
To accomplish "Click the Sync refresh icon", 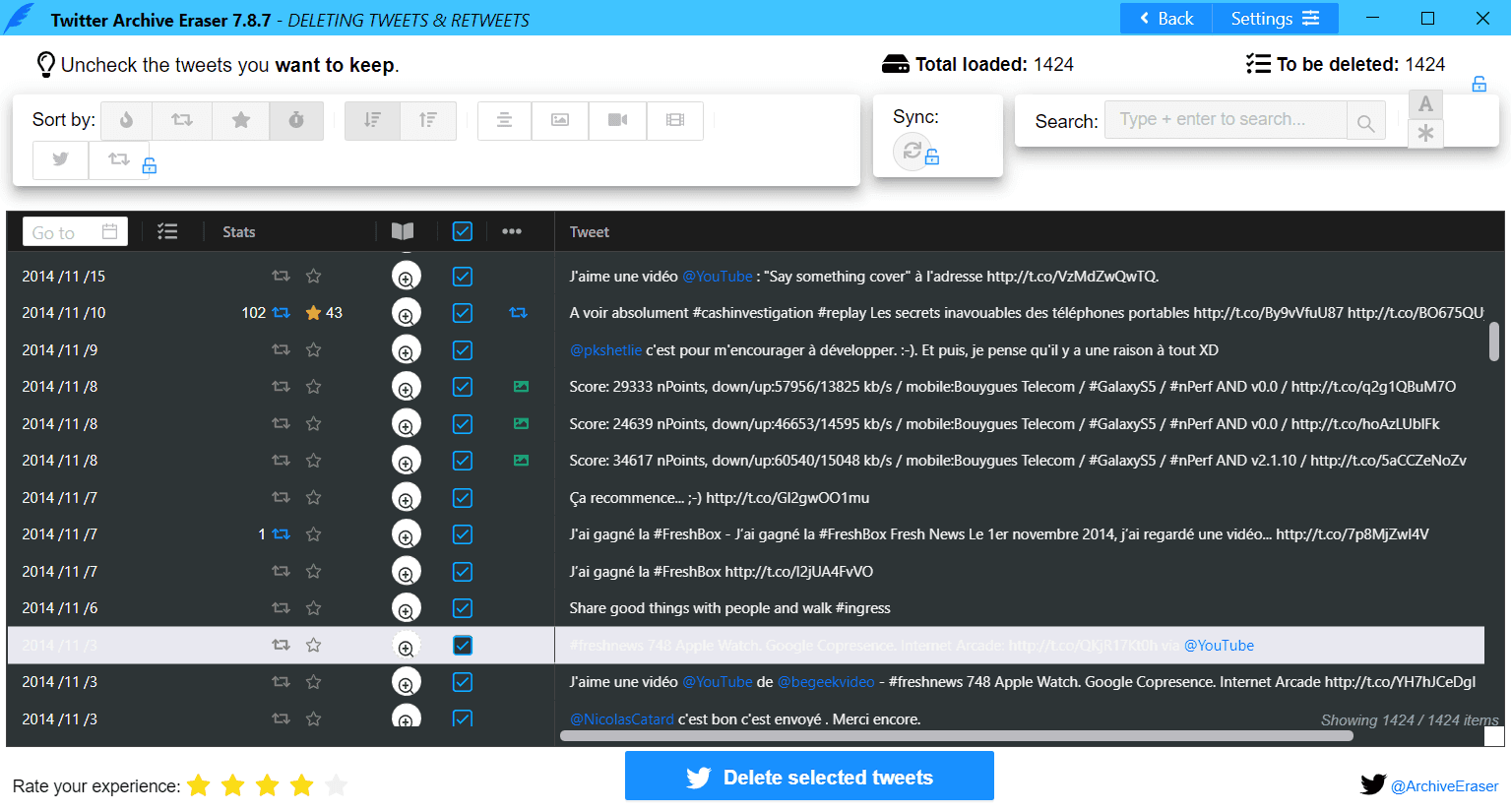I will coord(913,151).
